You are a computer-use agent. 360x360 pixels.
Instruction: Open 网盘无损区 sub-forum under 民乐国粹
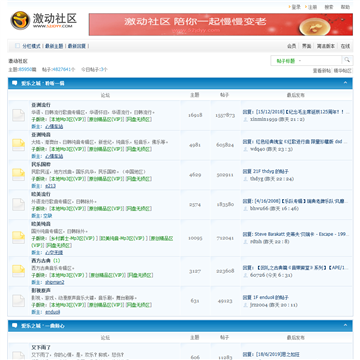point(139,179)
